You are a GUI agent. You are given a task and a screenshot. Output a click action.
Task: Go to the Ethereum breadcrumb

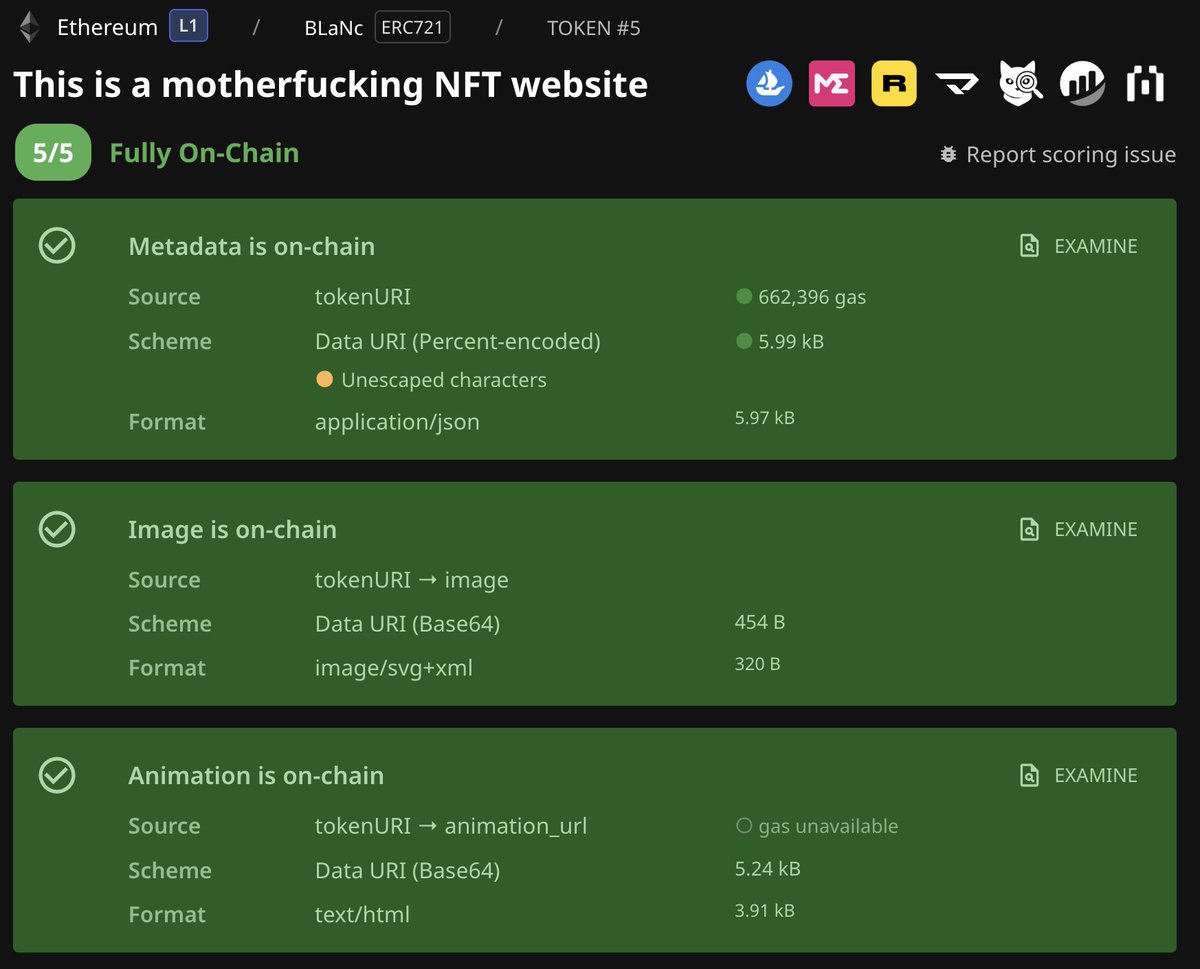coord(107,28)
